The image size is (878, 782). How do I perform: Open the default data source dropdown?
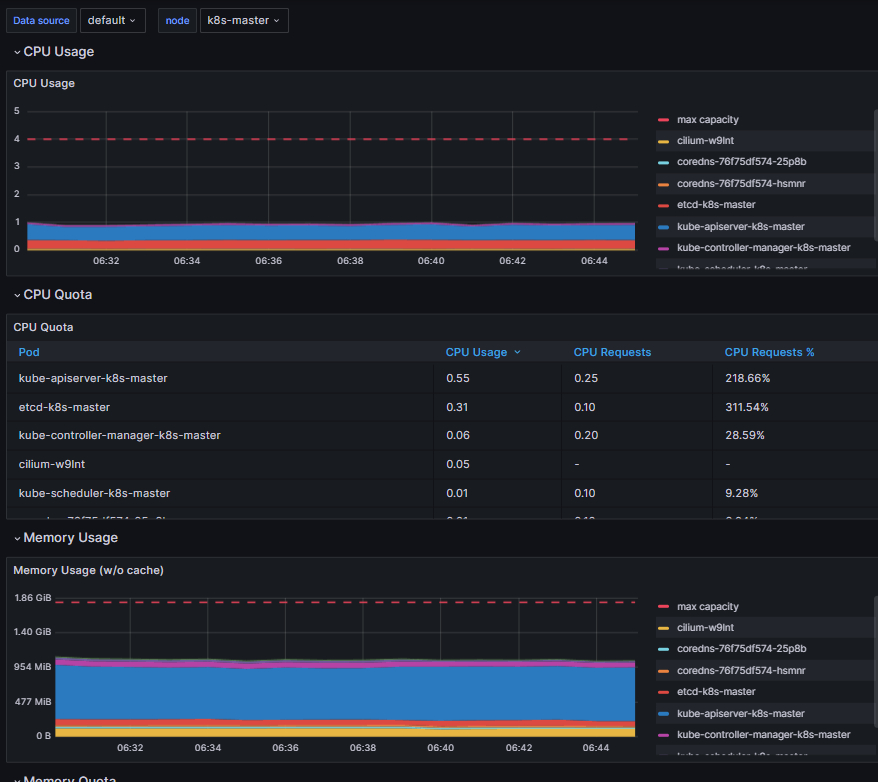pyautogui.click(x=112, y=20)
